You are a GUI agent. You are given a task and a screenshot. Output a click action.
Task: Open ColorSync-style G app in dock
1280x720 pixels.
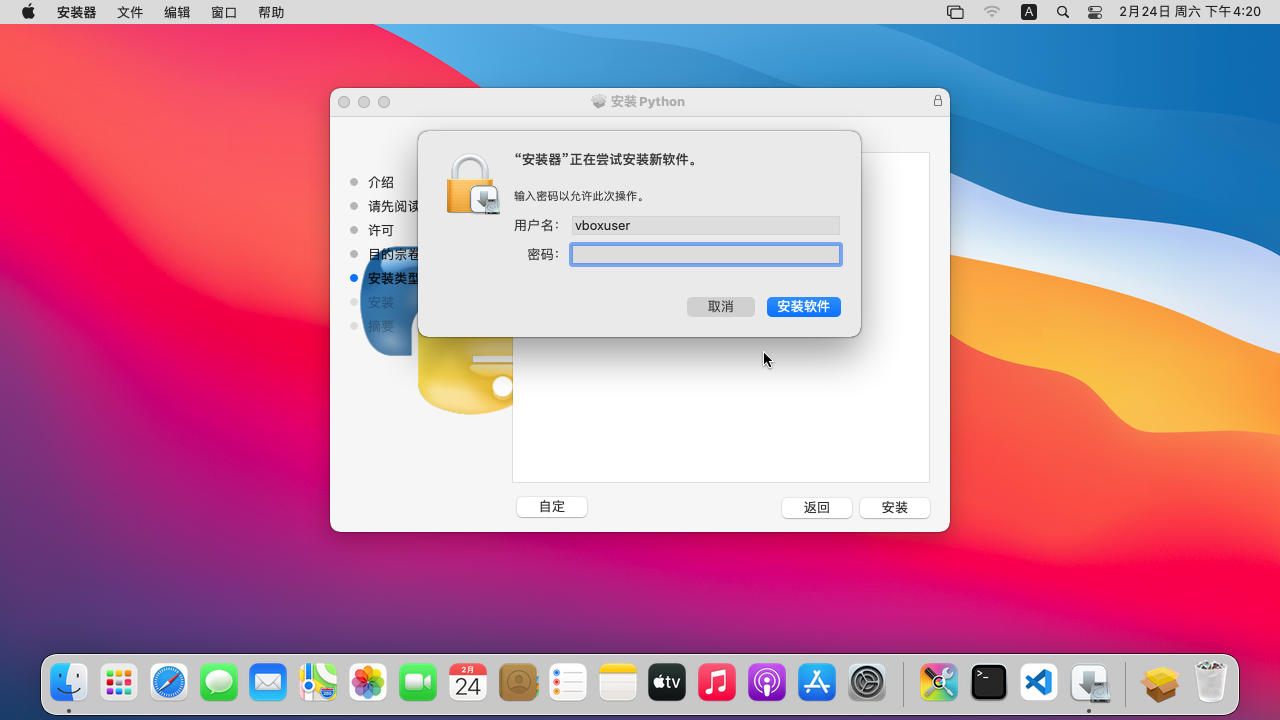click(939, 683)
